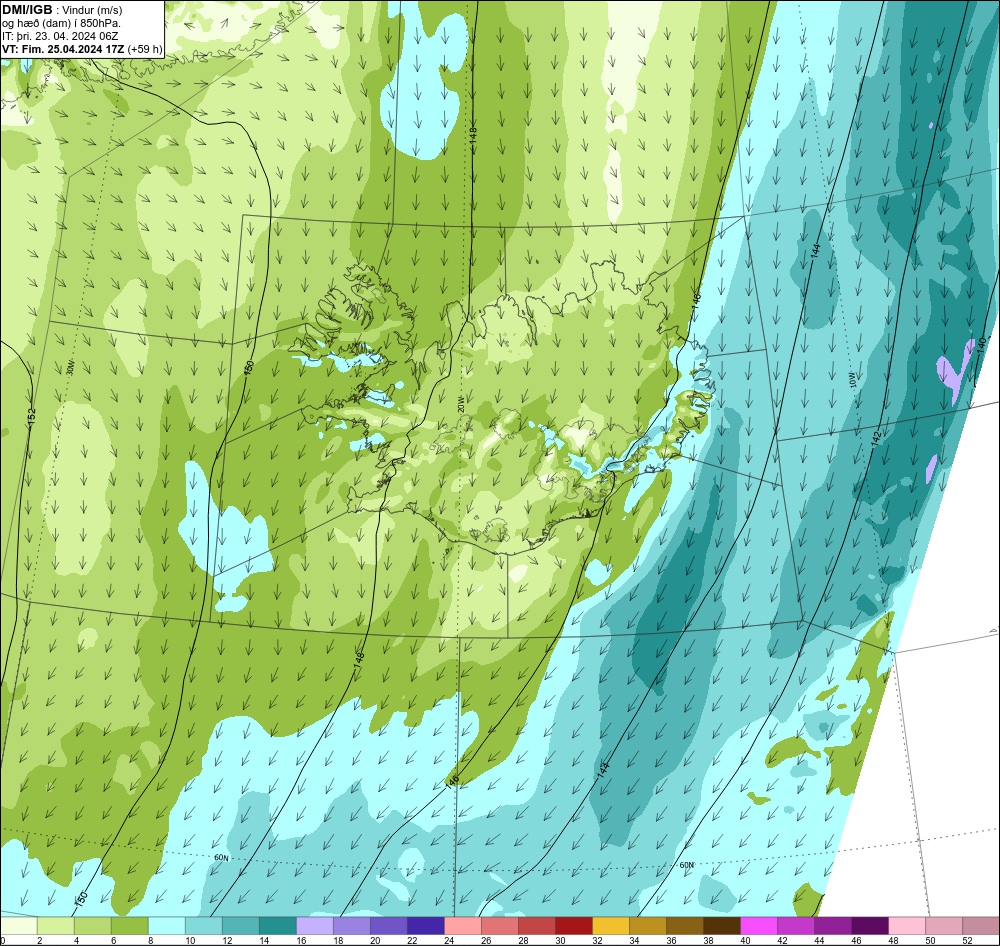Click the line 'og hæð (dam) í 850hPa.'

[x=61, y=24]
